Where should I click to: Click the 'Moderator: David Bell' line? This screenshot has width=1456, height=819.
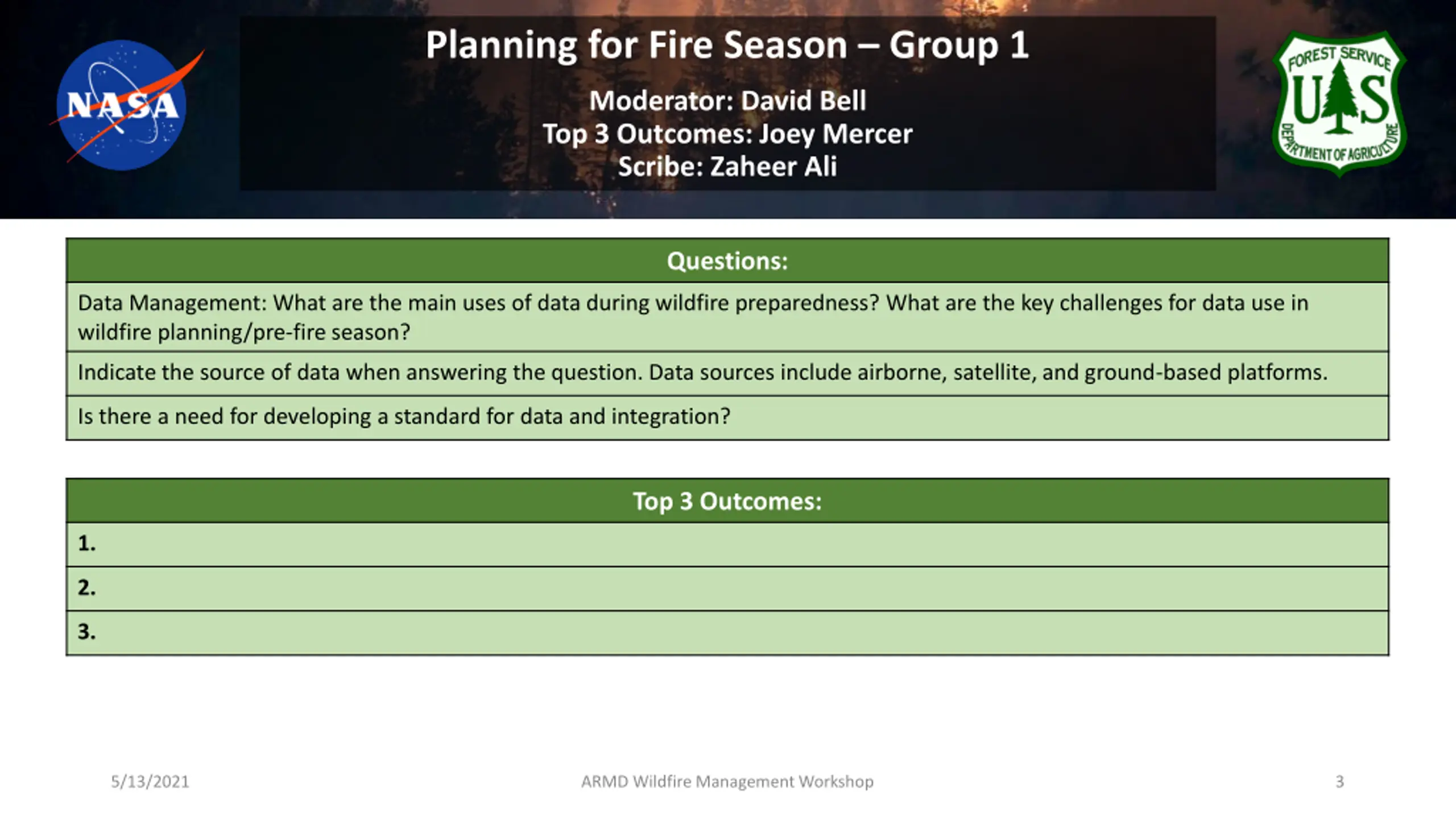(727, 101)
